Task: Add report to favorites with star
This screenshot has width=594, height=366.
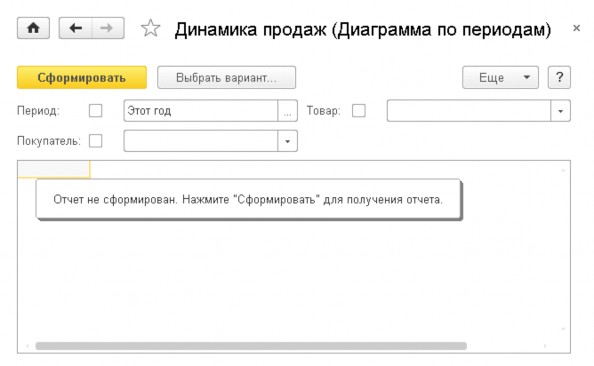Action: [151, 28]
